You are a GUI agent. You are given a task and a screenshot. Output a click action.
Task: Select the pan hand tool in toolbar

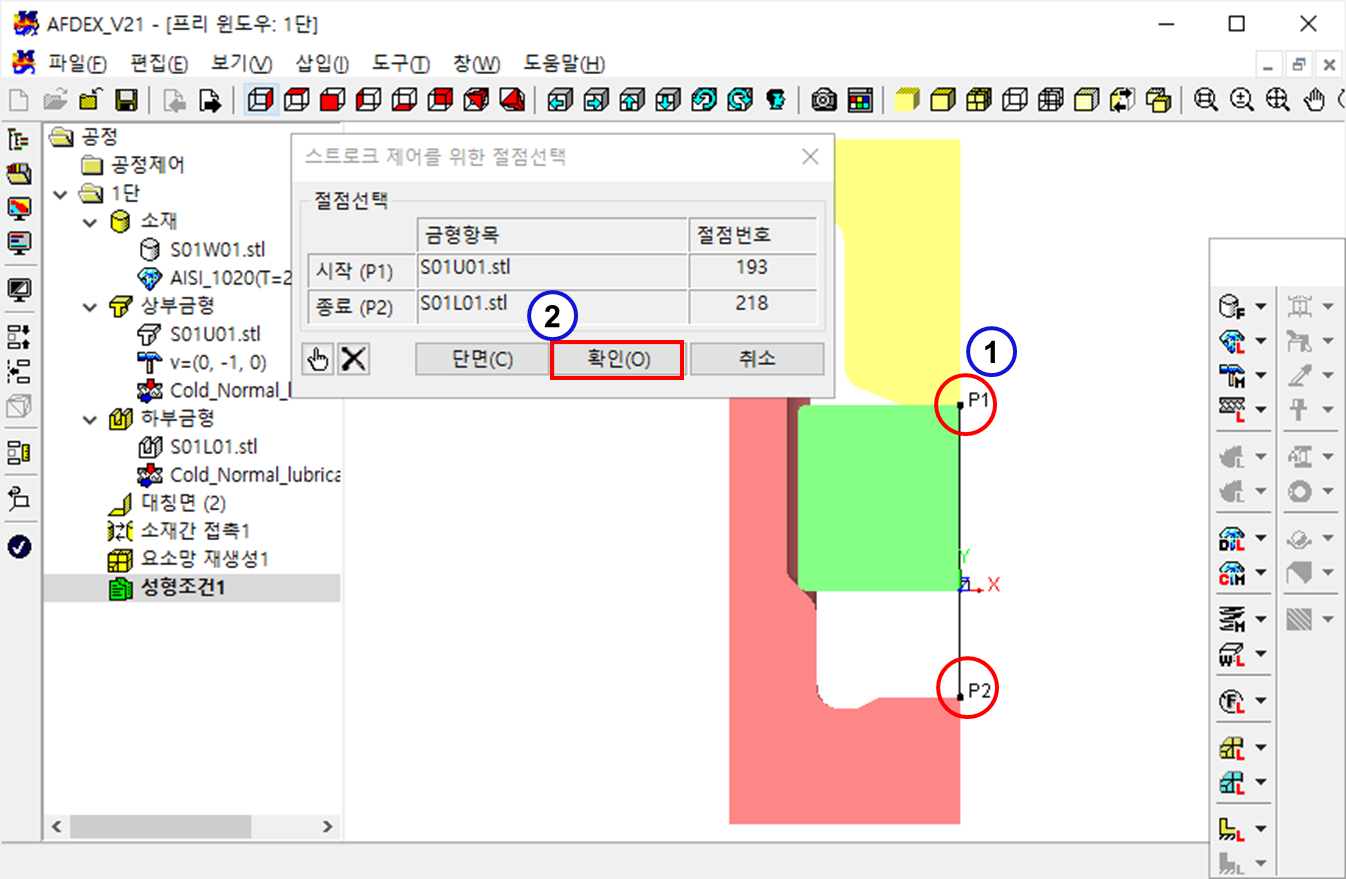(1316, 100)
